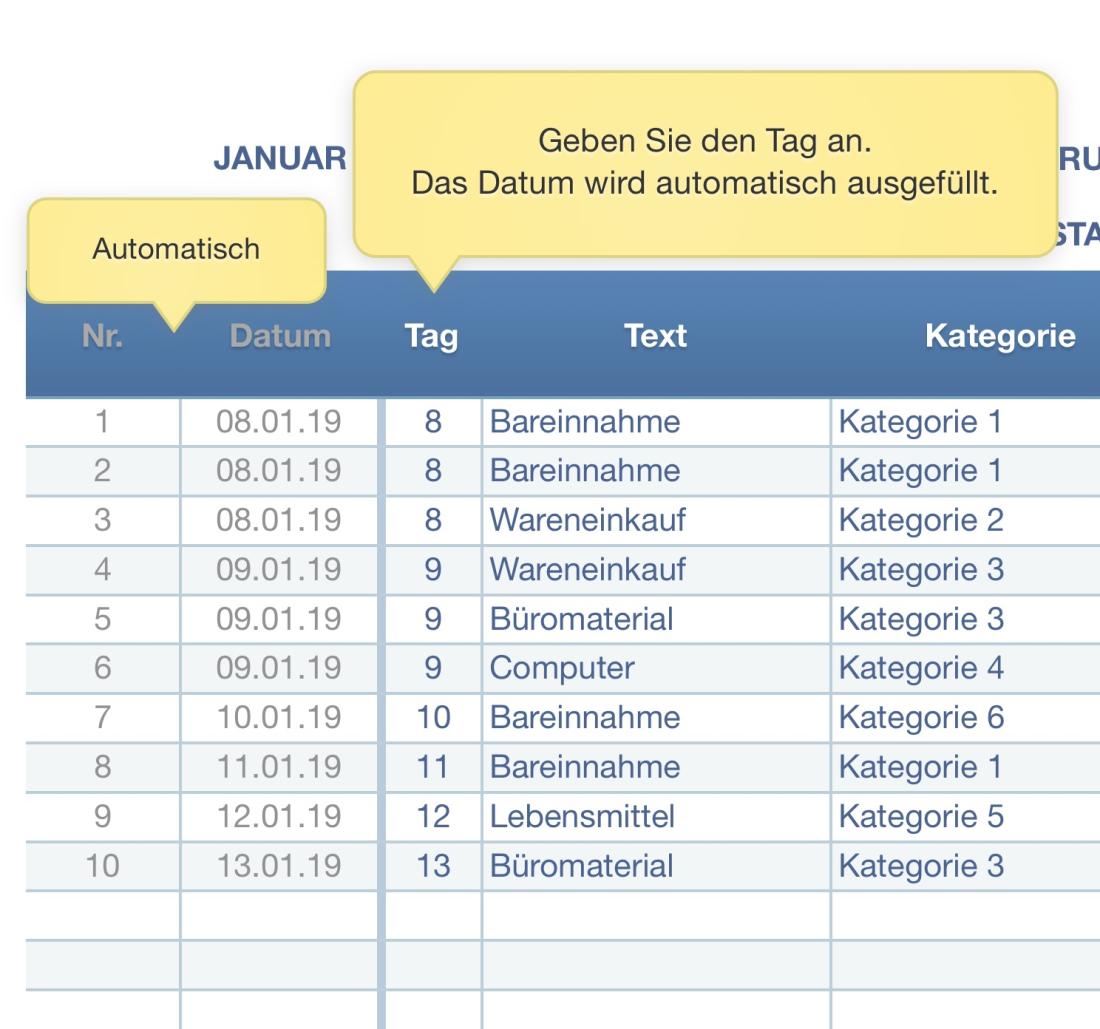Select Büromaterial in row 5
Viewport: 1100px width, 1029px height.
pos(580,618)
